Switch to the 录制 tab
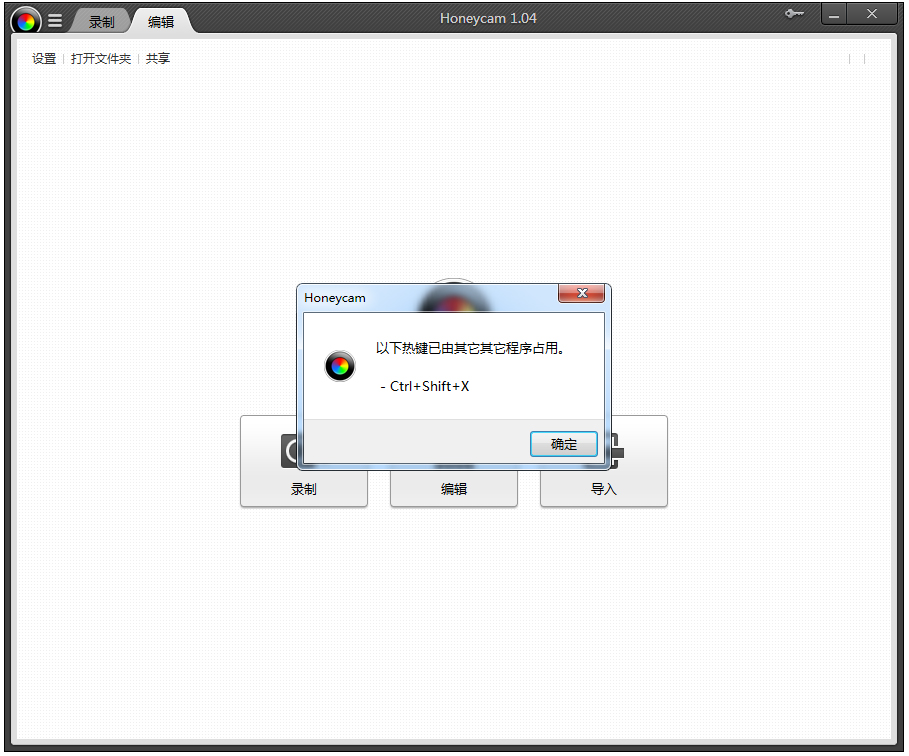 coord(101,22)
